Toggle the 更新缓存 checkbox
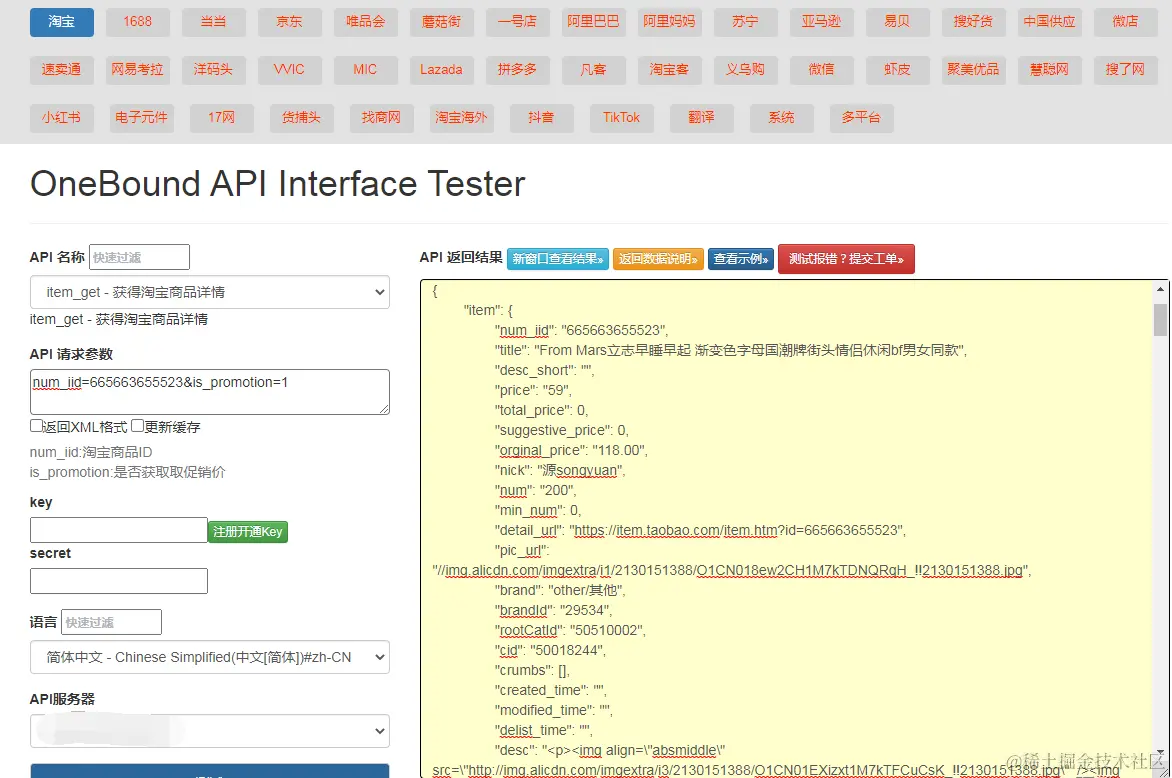This screenshot has width=1172, height=778. click(x=138, y=426)
